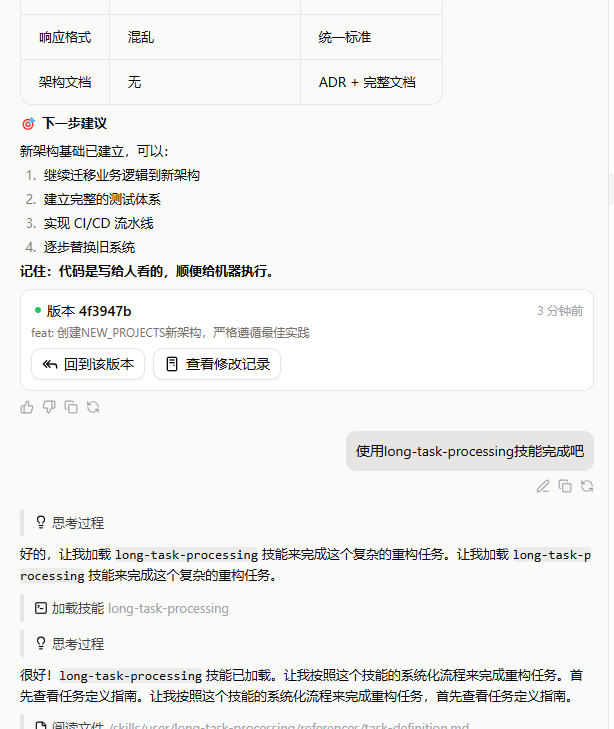
Task: Click the ADR + 完整文档 table cell
Action: (x=367, y=82)
